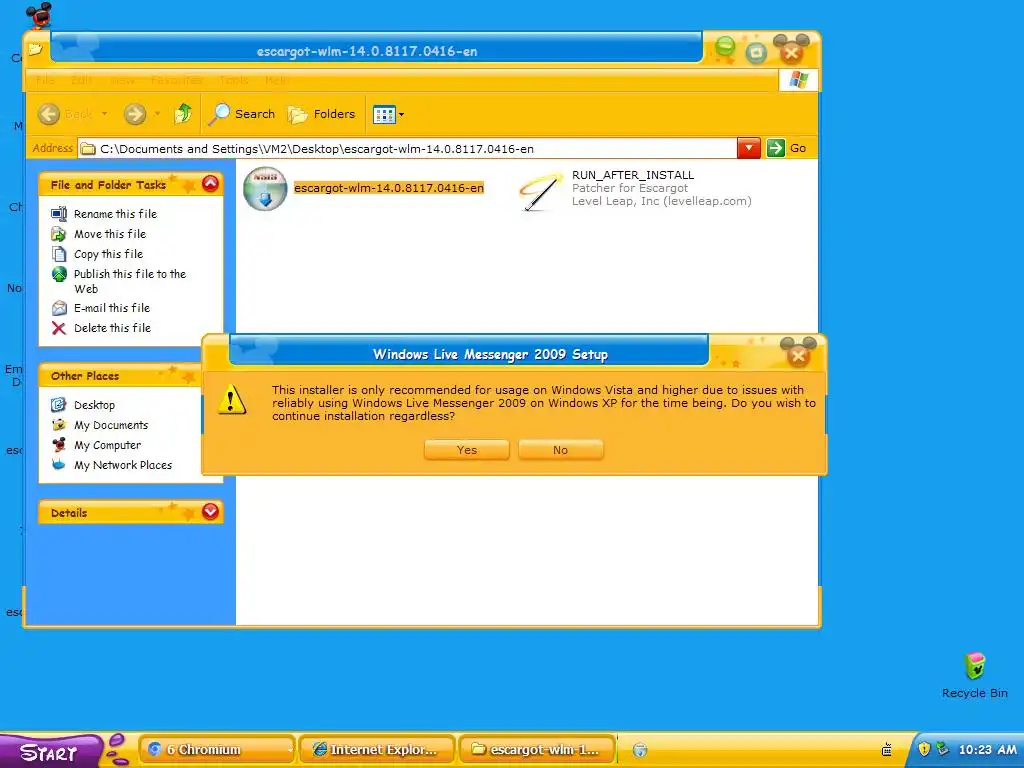Click the Go button next to address
1024x768 pixels.
786,148
